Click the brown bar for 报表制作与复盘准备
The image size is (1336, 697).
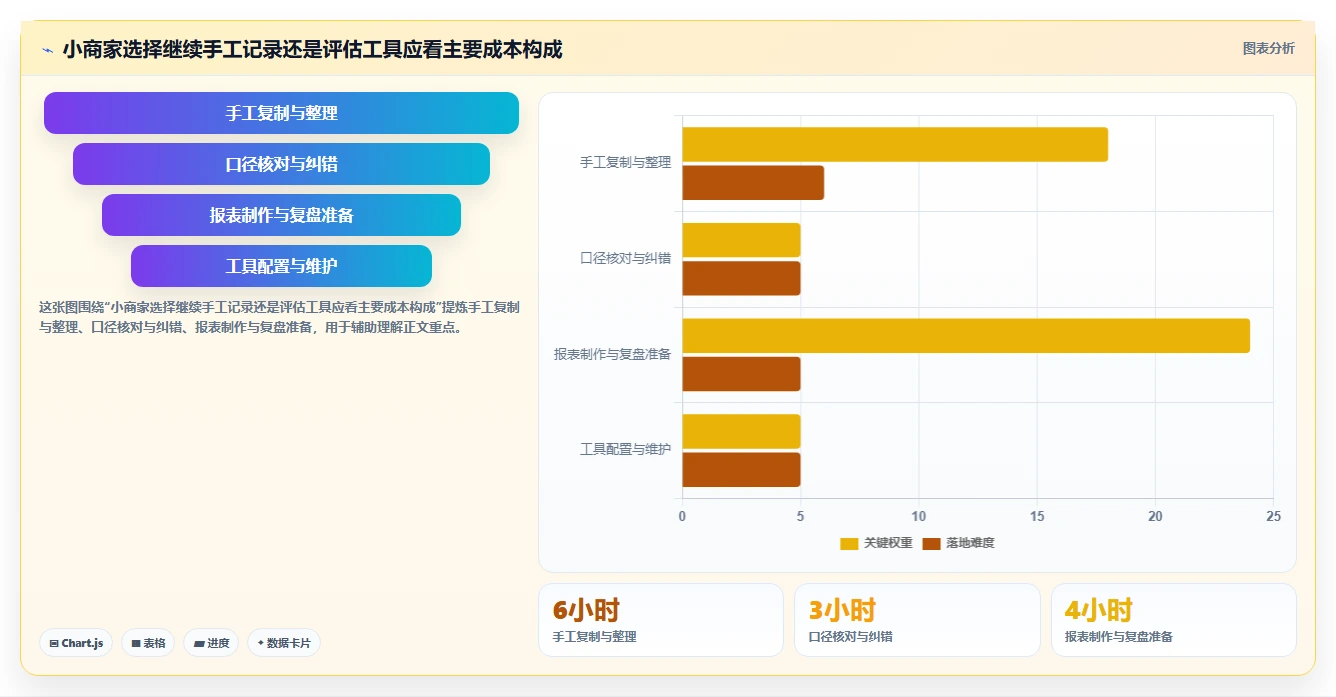741,374
